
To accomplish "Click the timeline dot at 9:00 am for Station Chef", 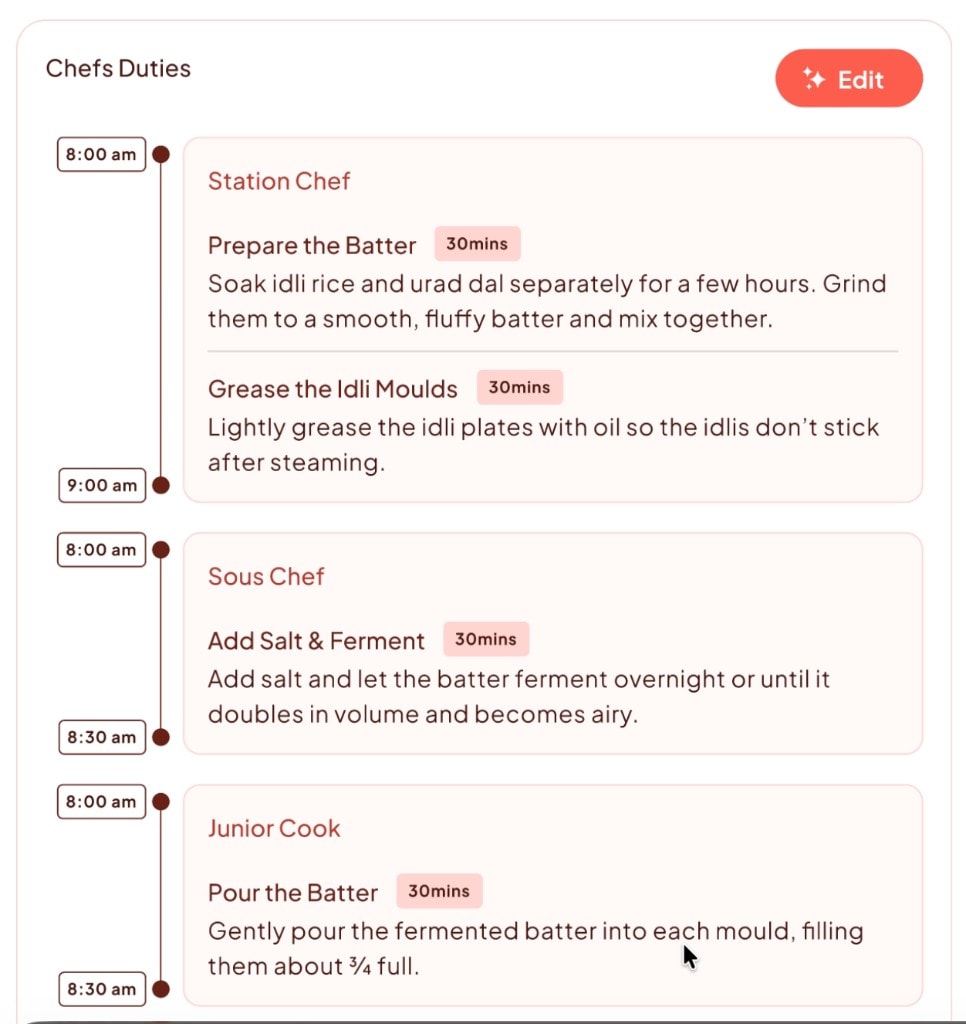I will pyautogui.click(x=161, y=486).
